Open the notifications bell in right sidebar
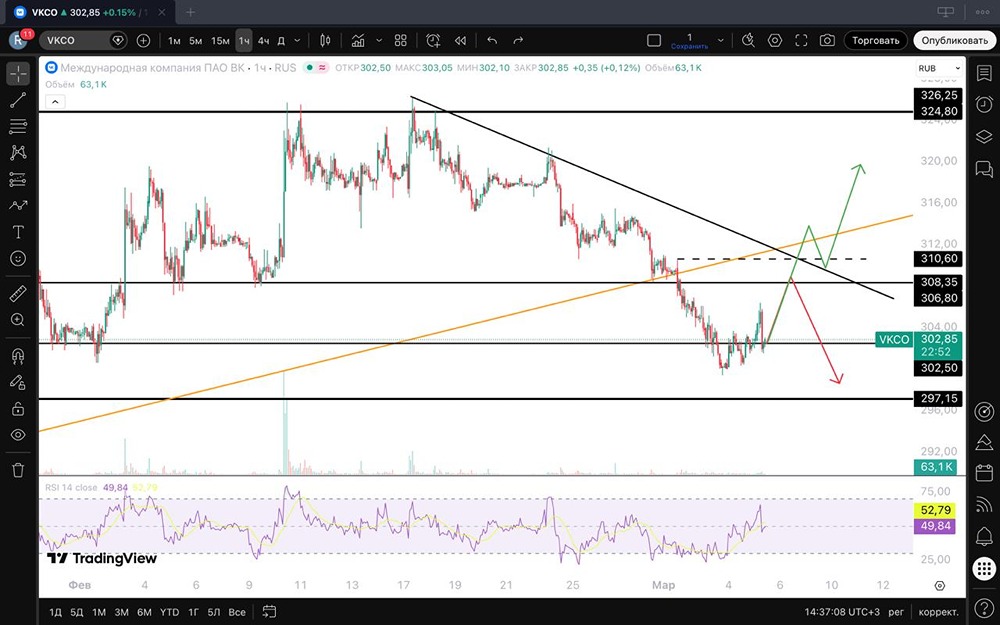This screenshot has height=625, width=1000. [984, 536]
